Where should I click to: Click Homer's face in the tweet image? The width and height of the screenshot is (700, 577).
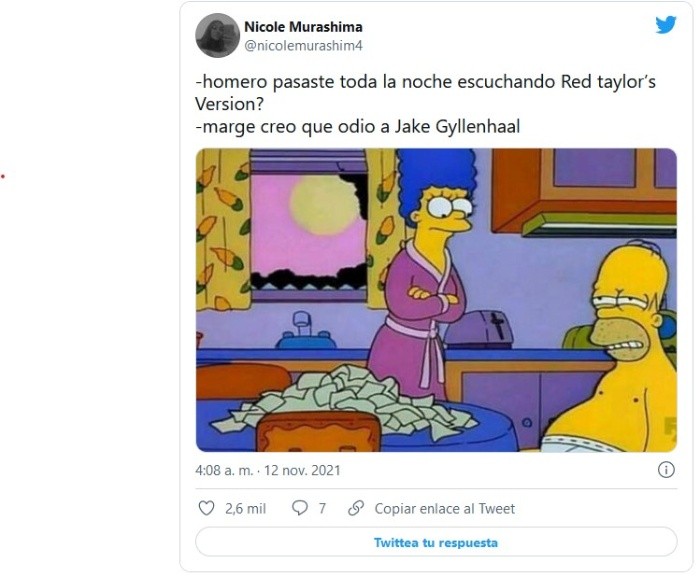pyautogui.click(x=625, y=304)
